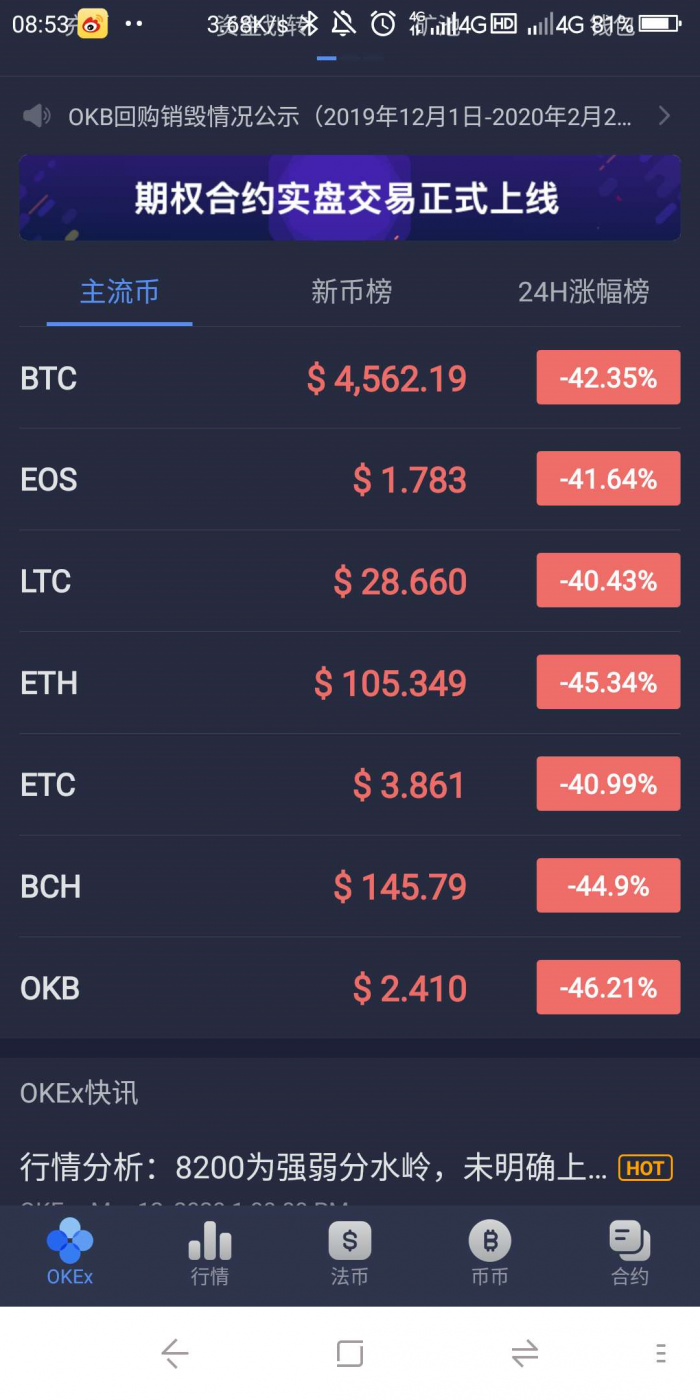Image resolution: width=700 pixels, height=1400 pixels.
Task: Tap the options contract launch banner
Action: (349, 197)
